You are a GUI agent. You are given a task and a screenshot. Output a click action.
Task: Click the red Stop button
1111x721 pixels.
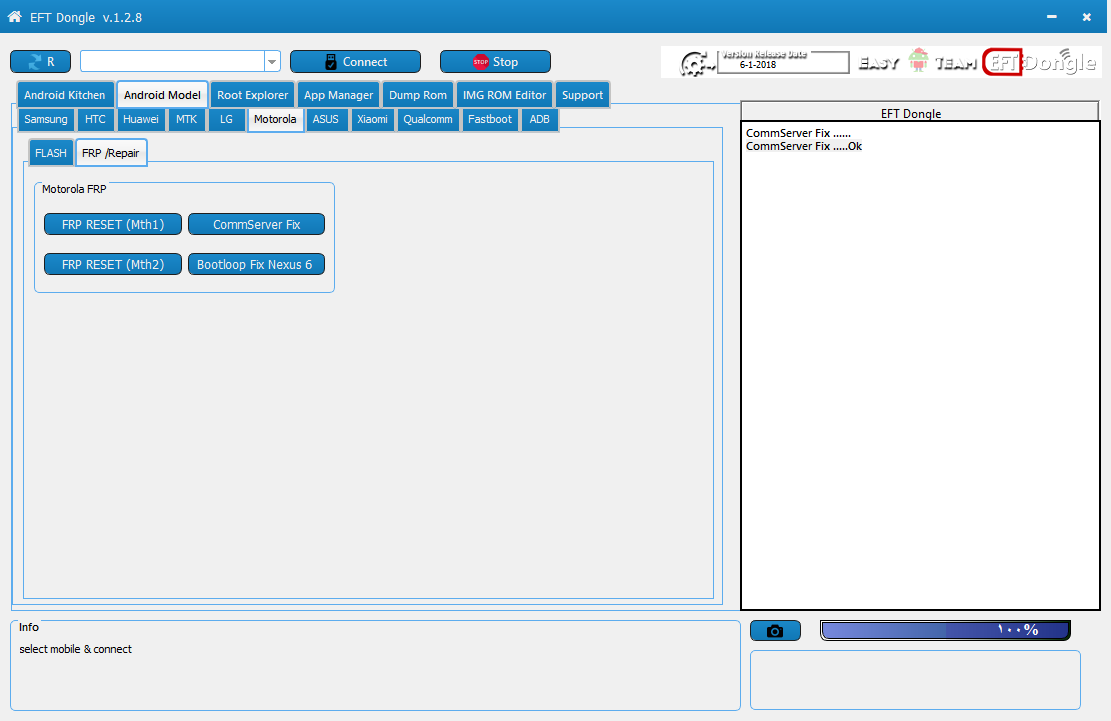495,62
